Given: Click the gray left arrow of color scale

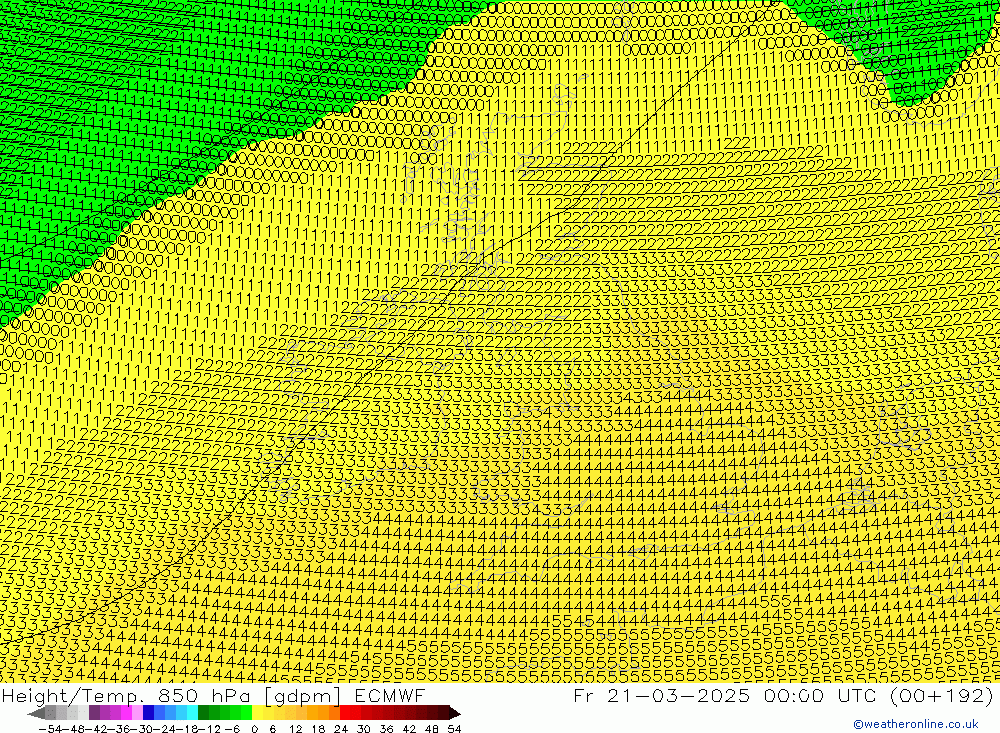Looking at the screenshot, I should [36, 713].
